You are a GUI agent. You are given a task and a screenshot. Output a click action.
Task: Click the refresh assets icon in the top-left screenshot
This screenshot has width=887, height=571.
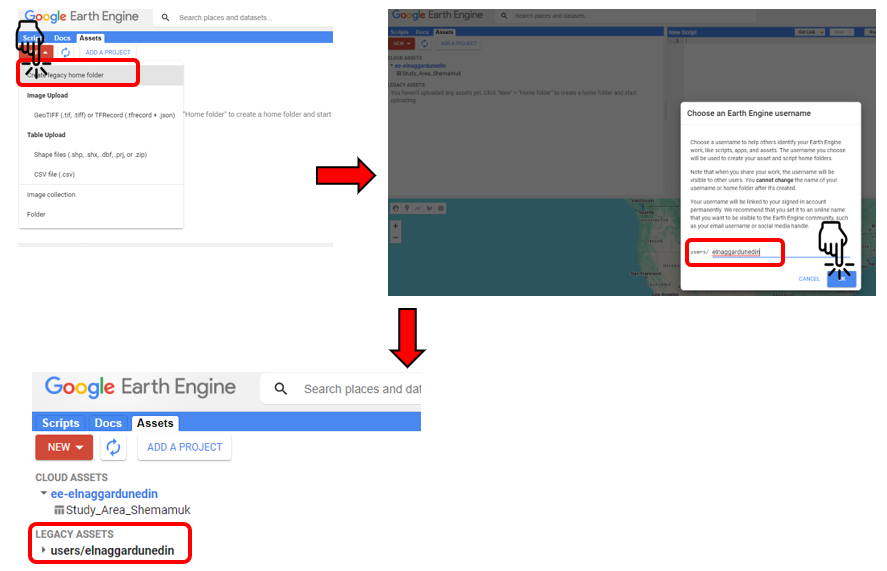[x=66, y=52]
